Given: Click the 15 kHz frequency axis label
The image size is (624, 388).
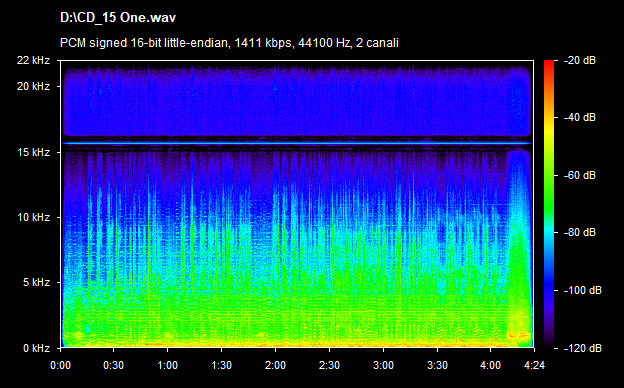Looking at the screenshot, I should click(x=33, y=152).
